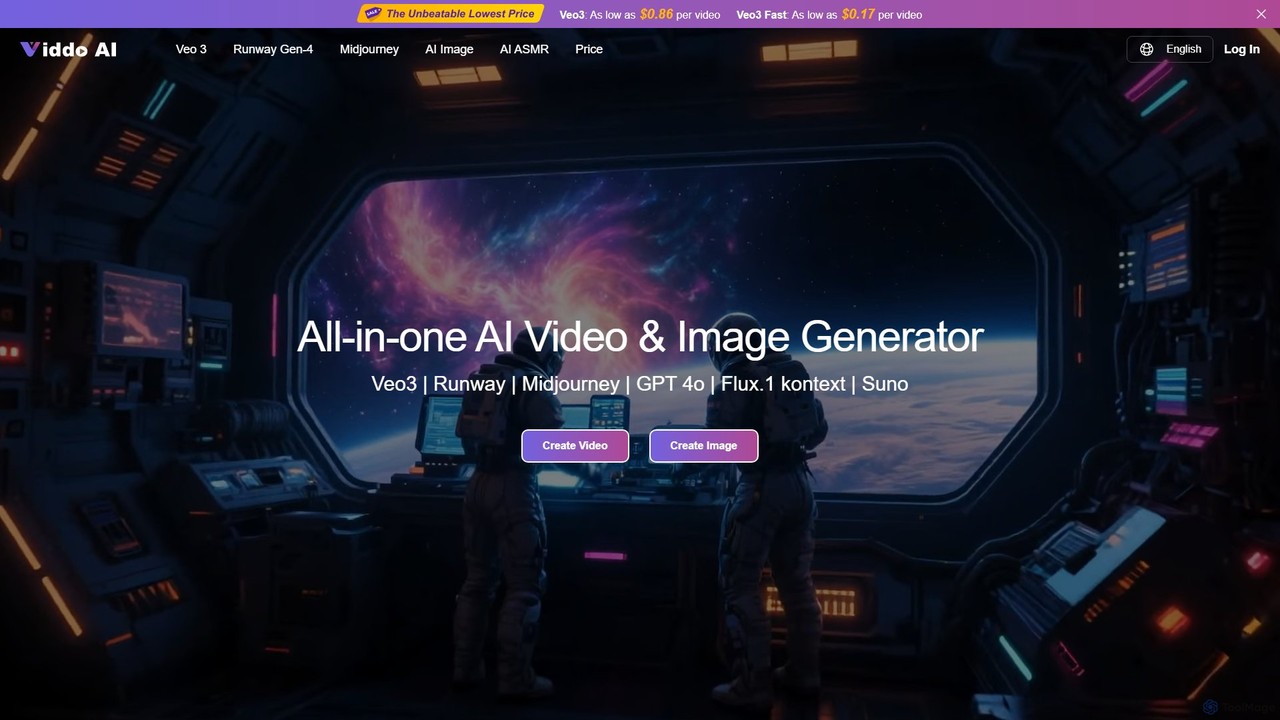Click the Log In link
The height and width of the screenshot is (720, 1280).
pos(1242,49)
